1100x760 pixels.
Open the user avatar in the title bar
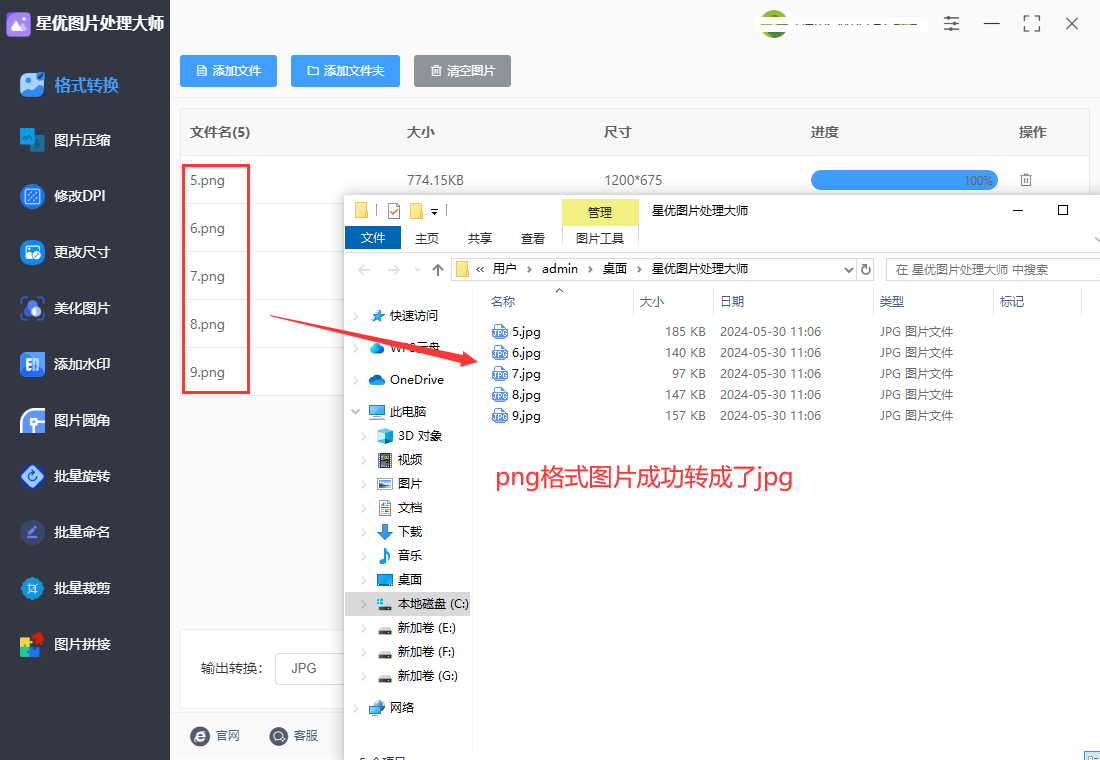[774, 24]
